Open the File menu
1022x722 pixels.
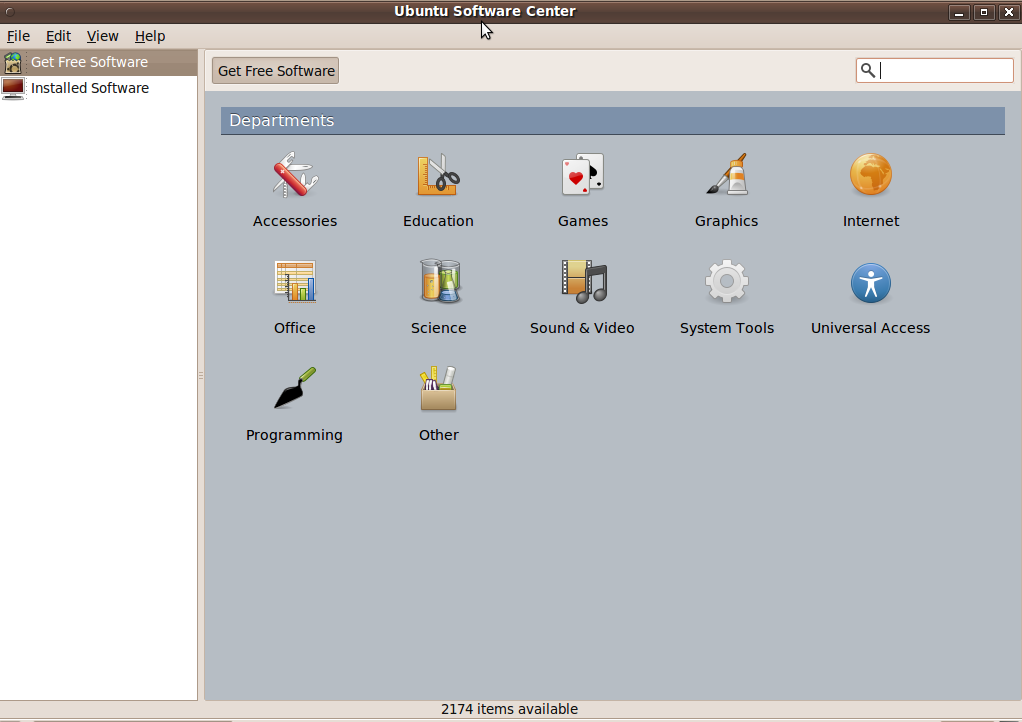pos(18,36)
